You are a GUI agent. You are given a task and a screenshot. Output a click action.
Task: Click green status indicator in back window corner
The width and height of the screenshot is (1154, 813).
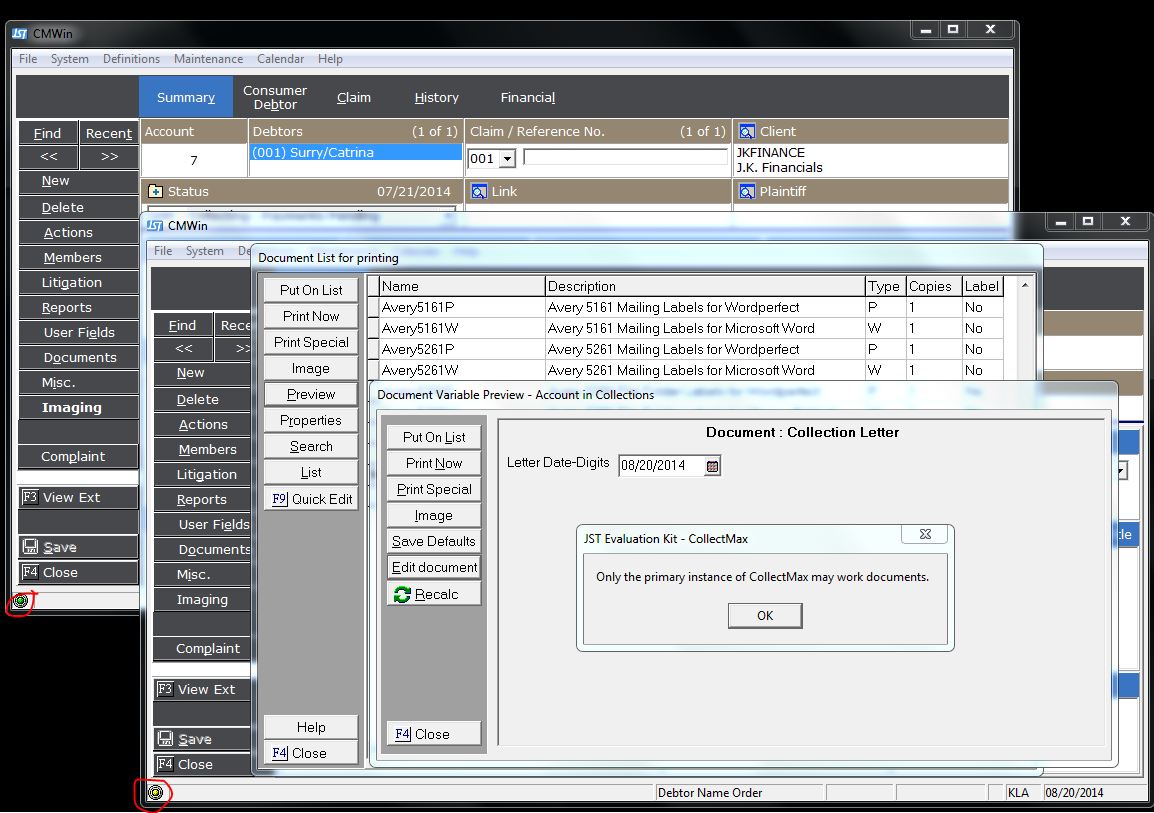[x=21, y=602]
